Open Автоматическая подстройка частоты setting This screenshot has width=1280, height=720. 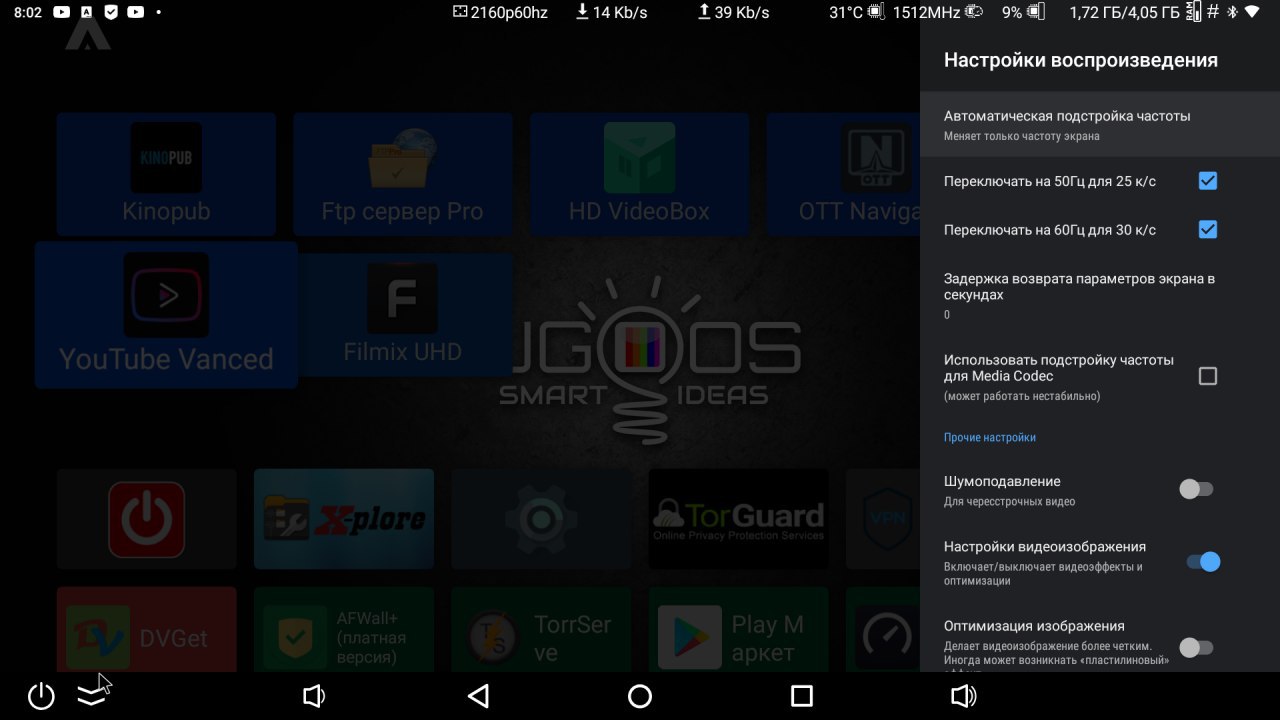[x=1100, y=124]
